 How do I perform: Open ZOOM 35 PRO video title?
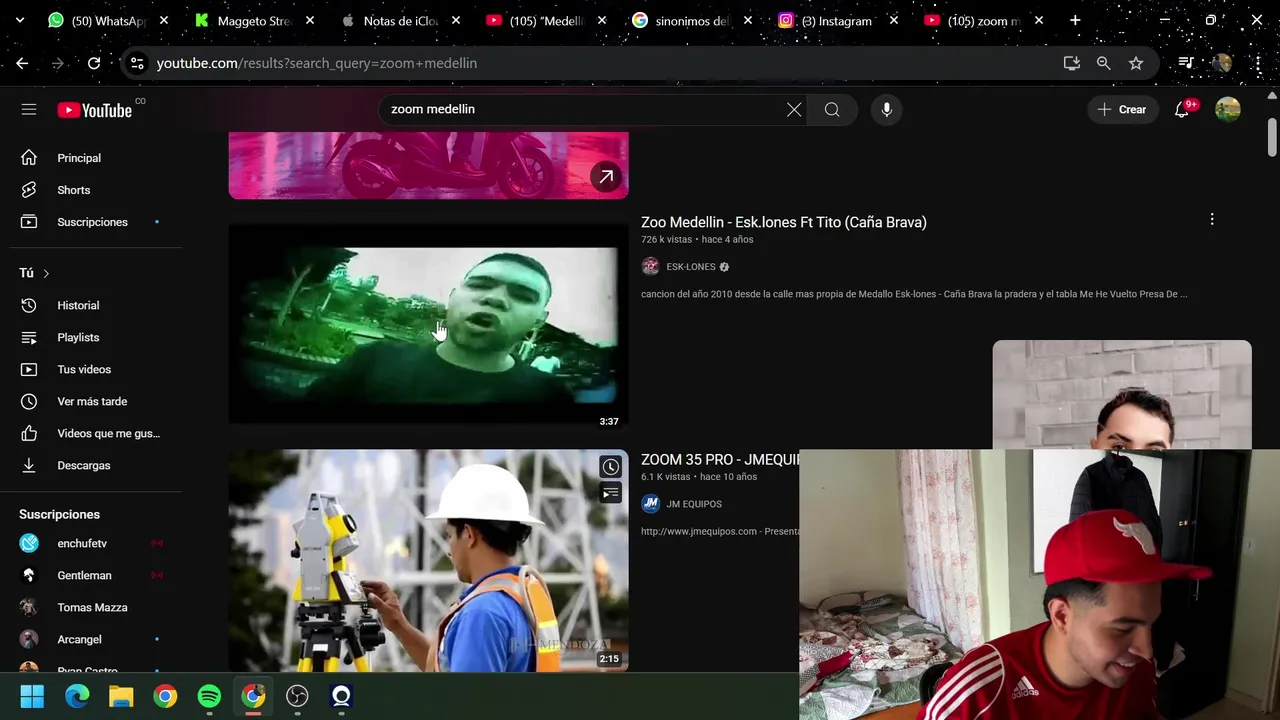(x=720, y=460)
